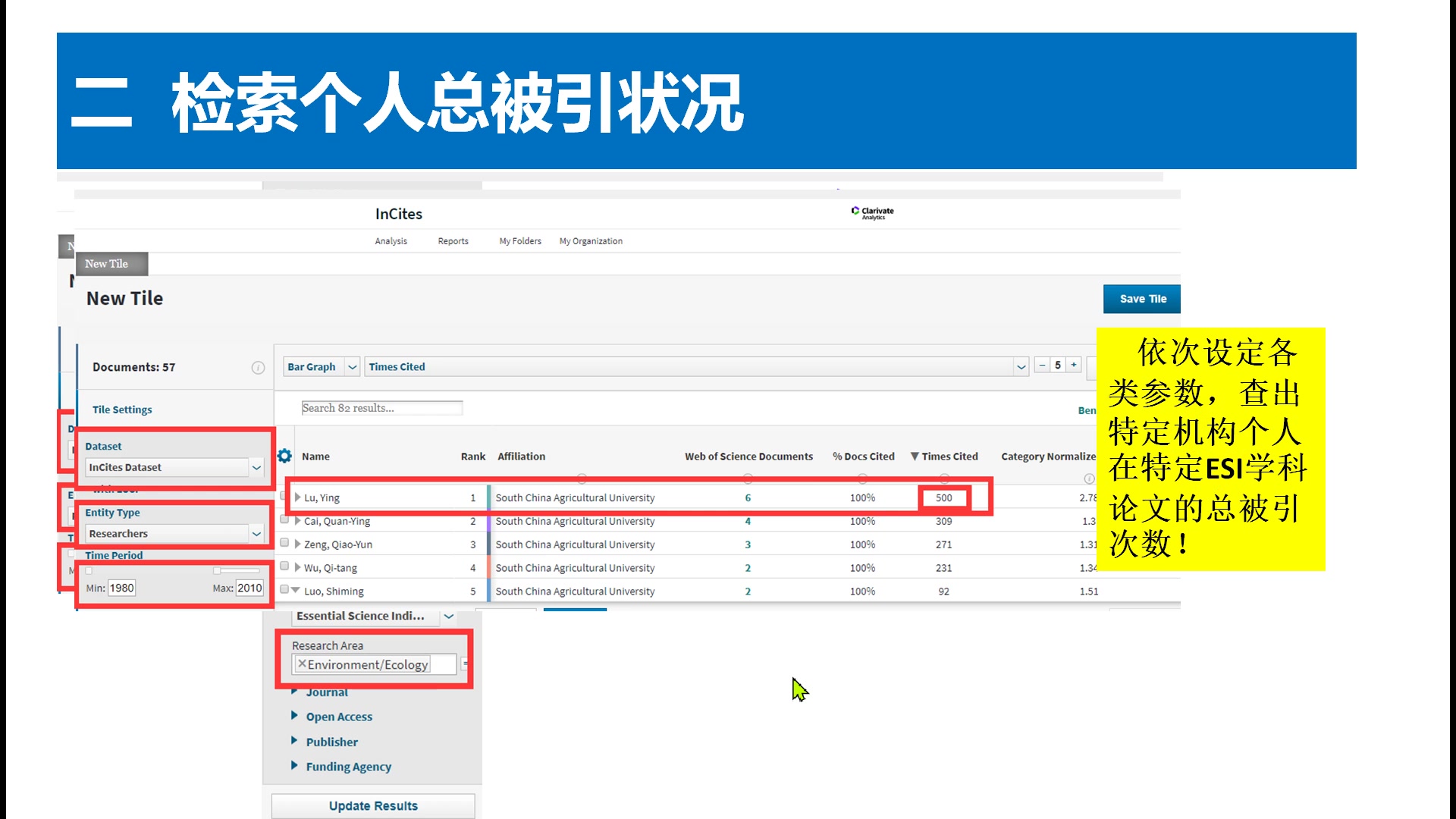Screen dimensions: 1456x819
Task: Tick the checkbox for Cai, Quan-Ying
Action: (284, 520)
